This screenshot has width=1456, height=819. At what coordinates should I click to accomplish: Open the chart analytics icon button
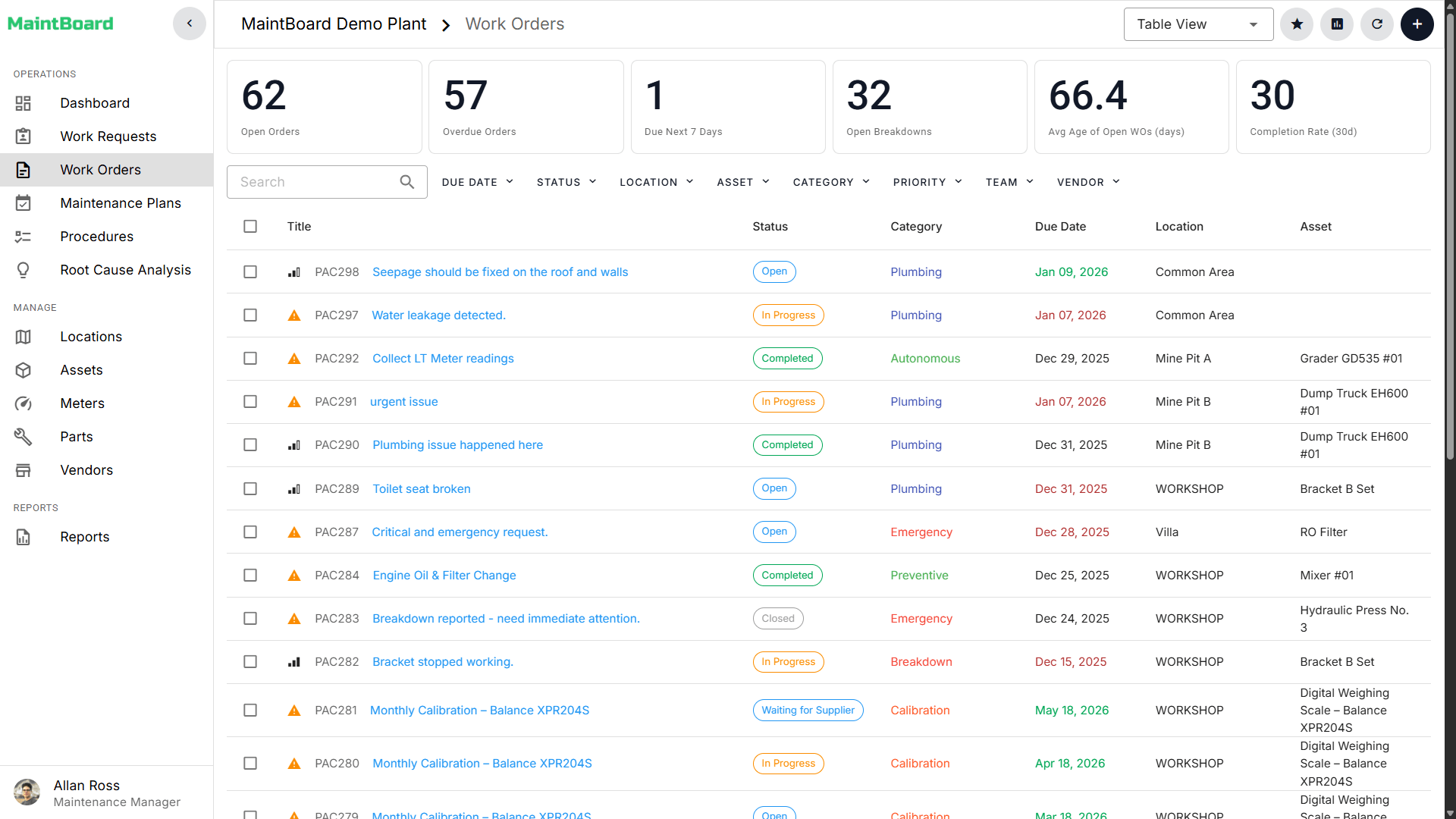click(x=1337, y=24)
